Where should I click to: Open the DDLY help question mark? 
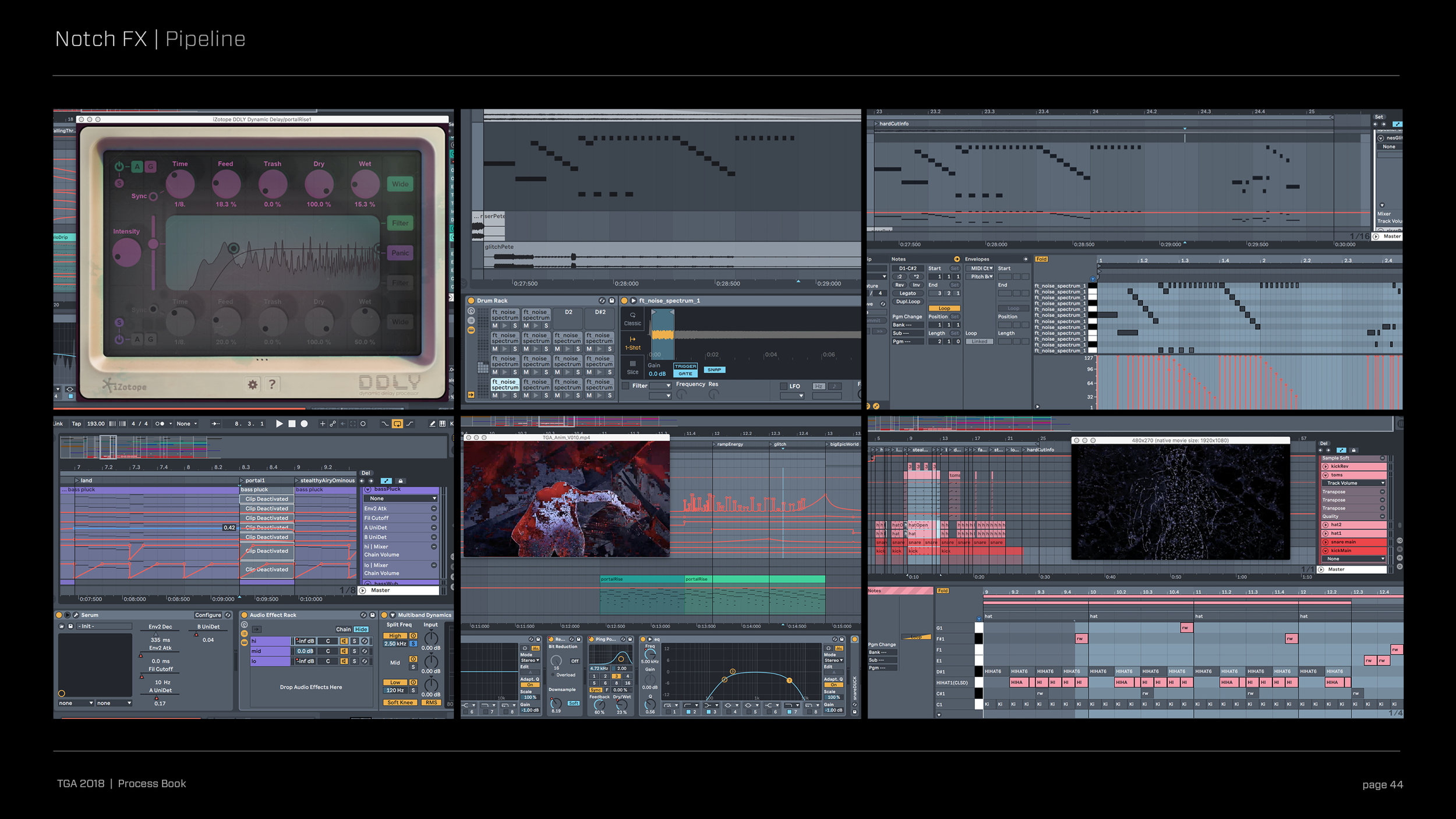(x=272, y=384)
